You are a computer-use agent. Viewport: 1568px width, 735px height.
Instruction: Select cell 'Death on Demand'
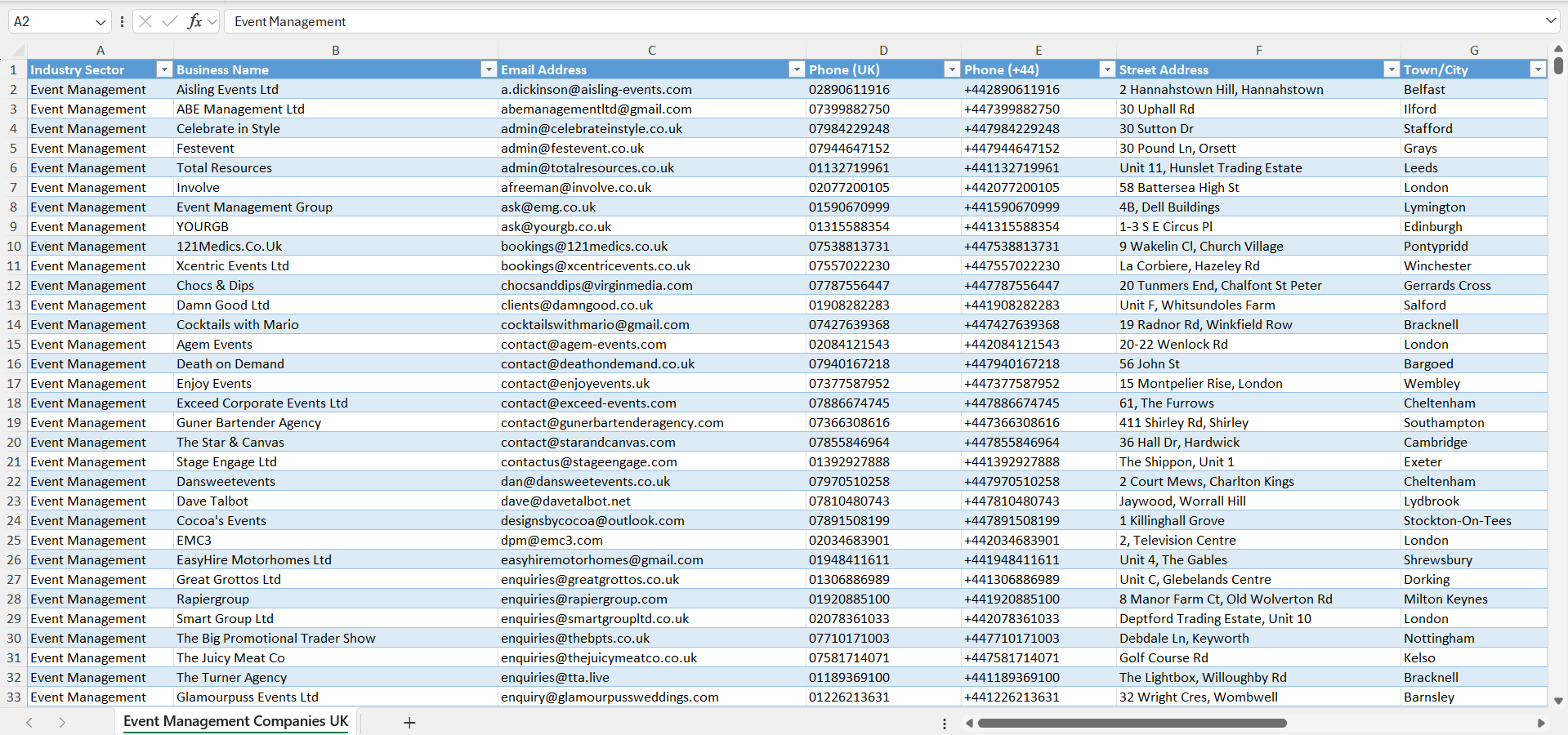pyautogui.click(x=335, y=363)
